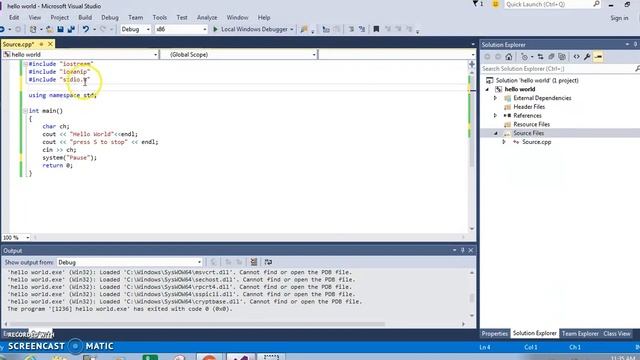Open the Project menu
640x360 pixels.
[60, 18]
